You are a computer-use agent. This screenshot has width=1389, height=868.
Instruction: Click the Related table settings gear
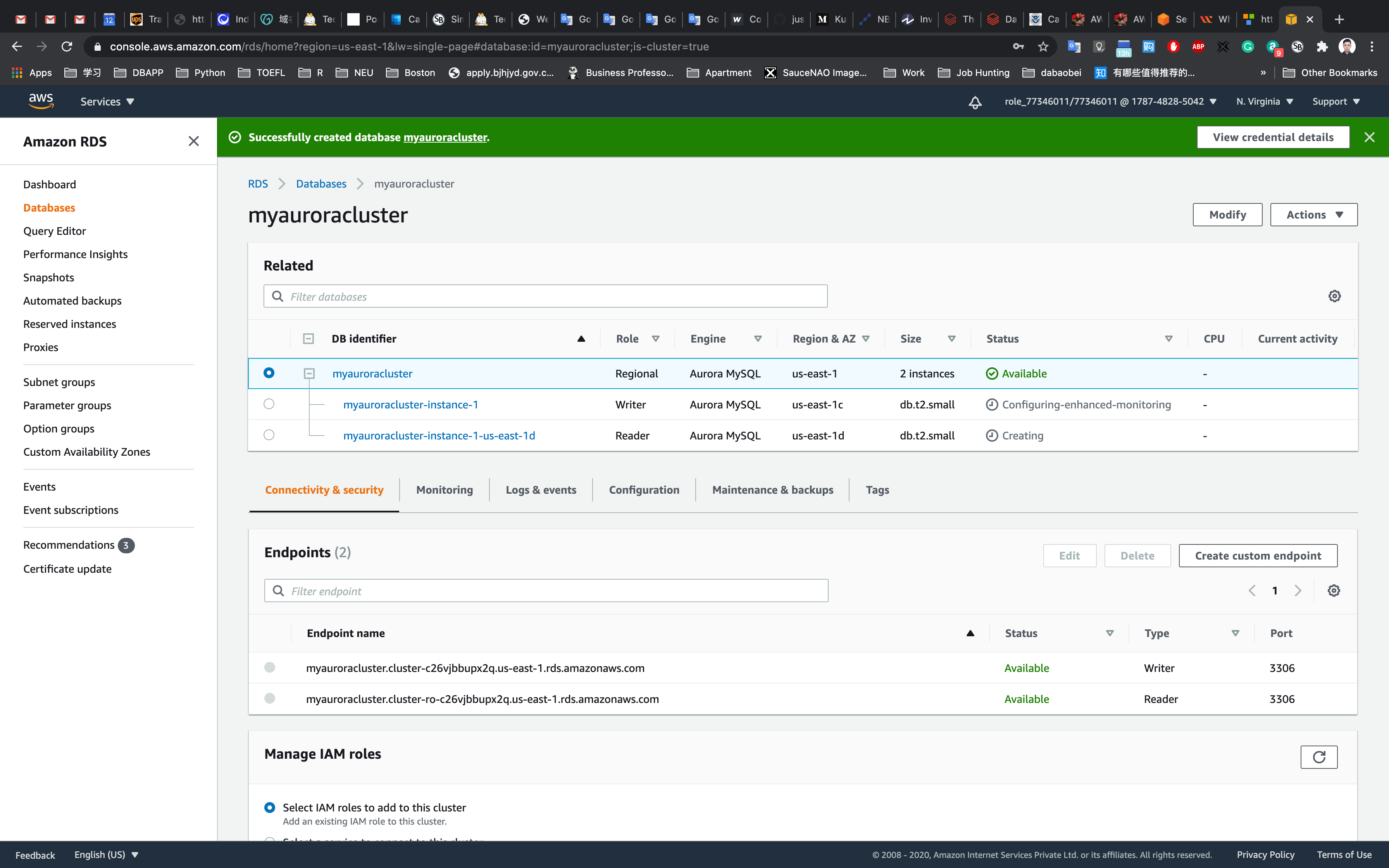click(x=1334, y=296)
